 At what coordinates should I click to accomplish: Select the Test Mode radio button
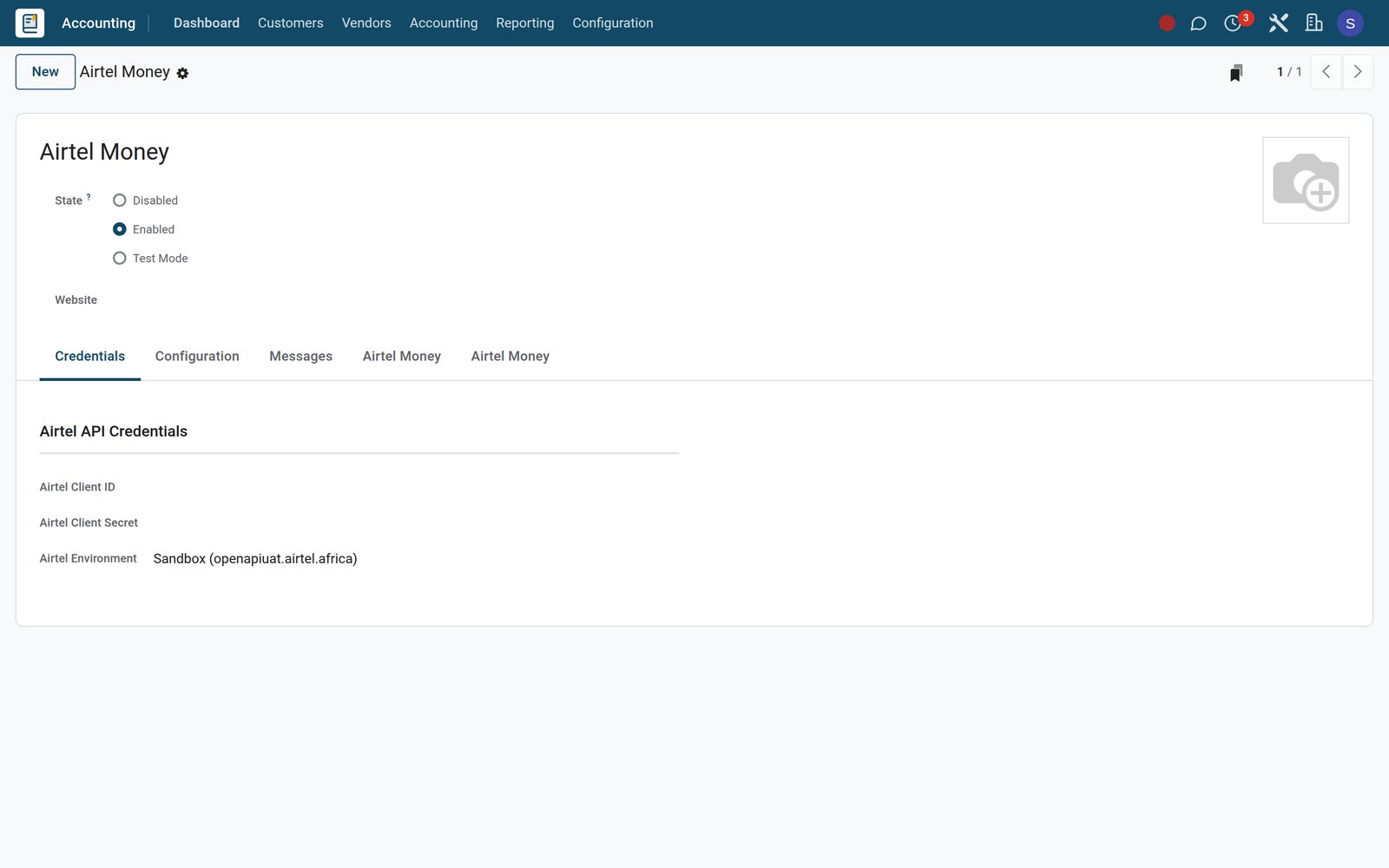[120, 259]
